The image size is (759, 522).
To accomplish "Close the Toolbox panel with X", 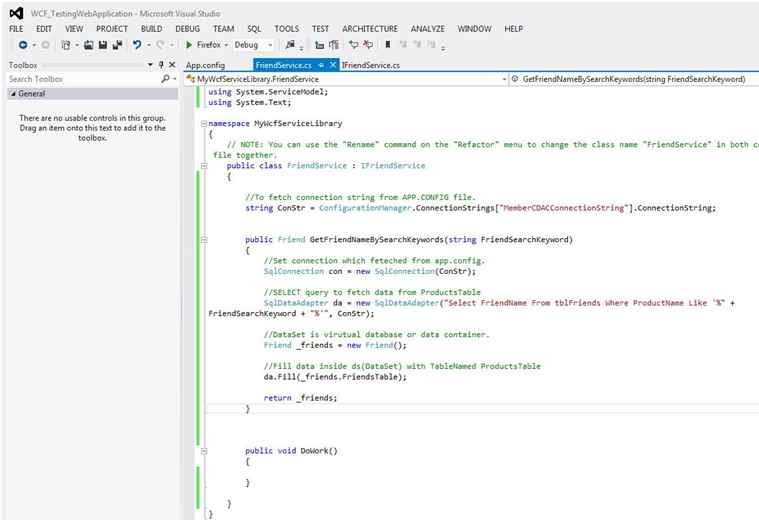I will (x=172, y=64).
